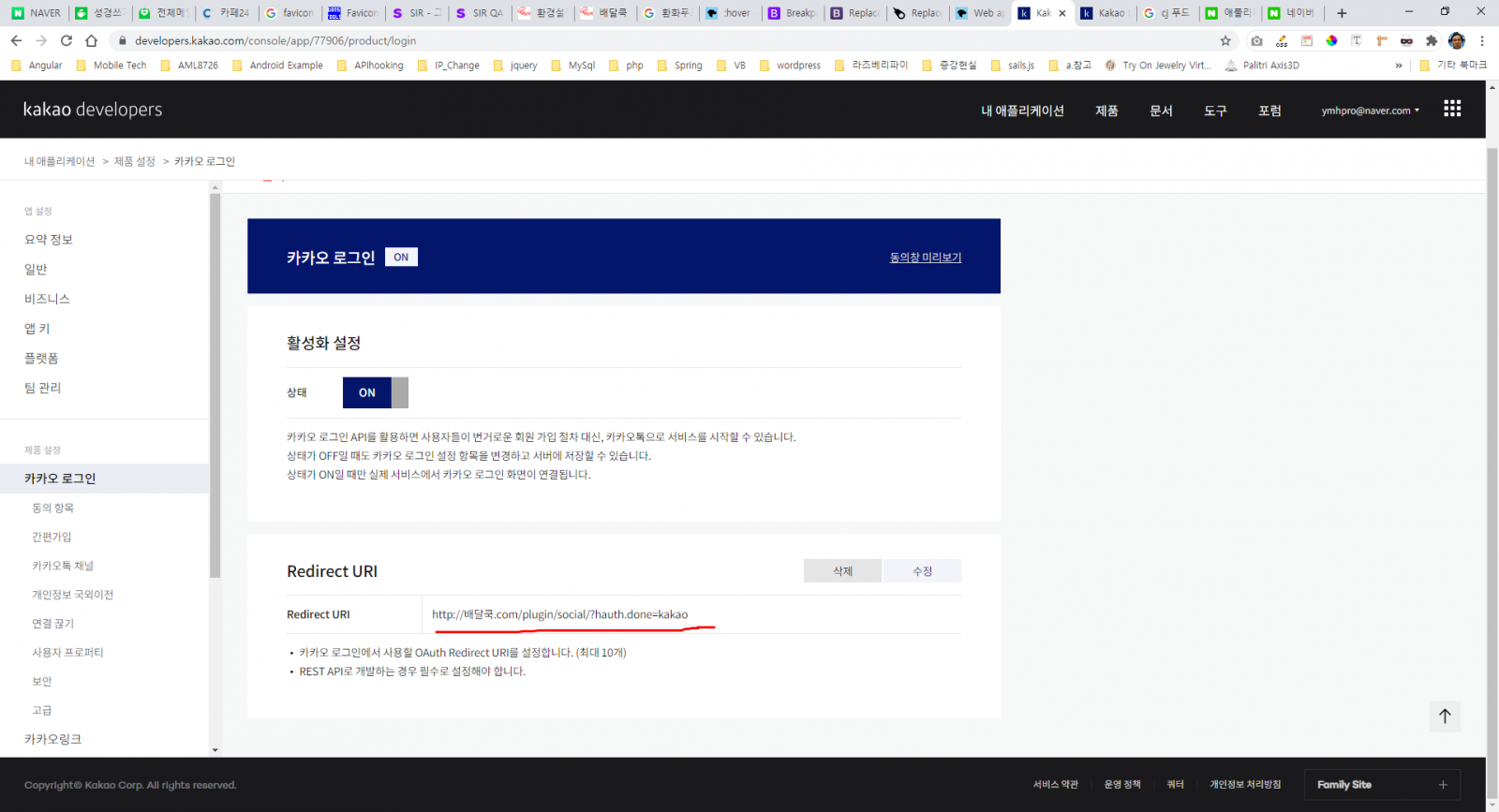Click the 수정 button for Redirect URI

point(922,571)
